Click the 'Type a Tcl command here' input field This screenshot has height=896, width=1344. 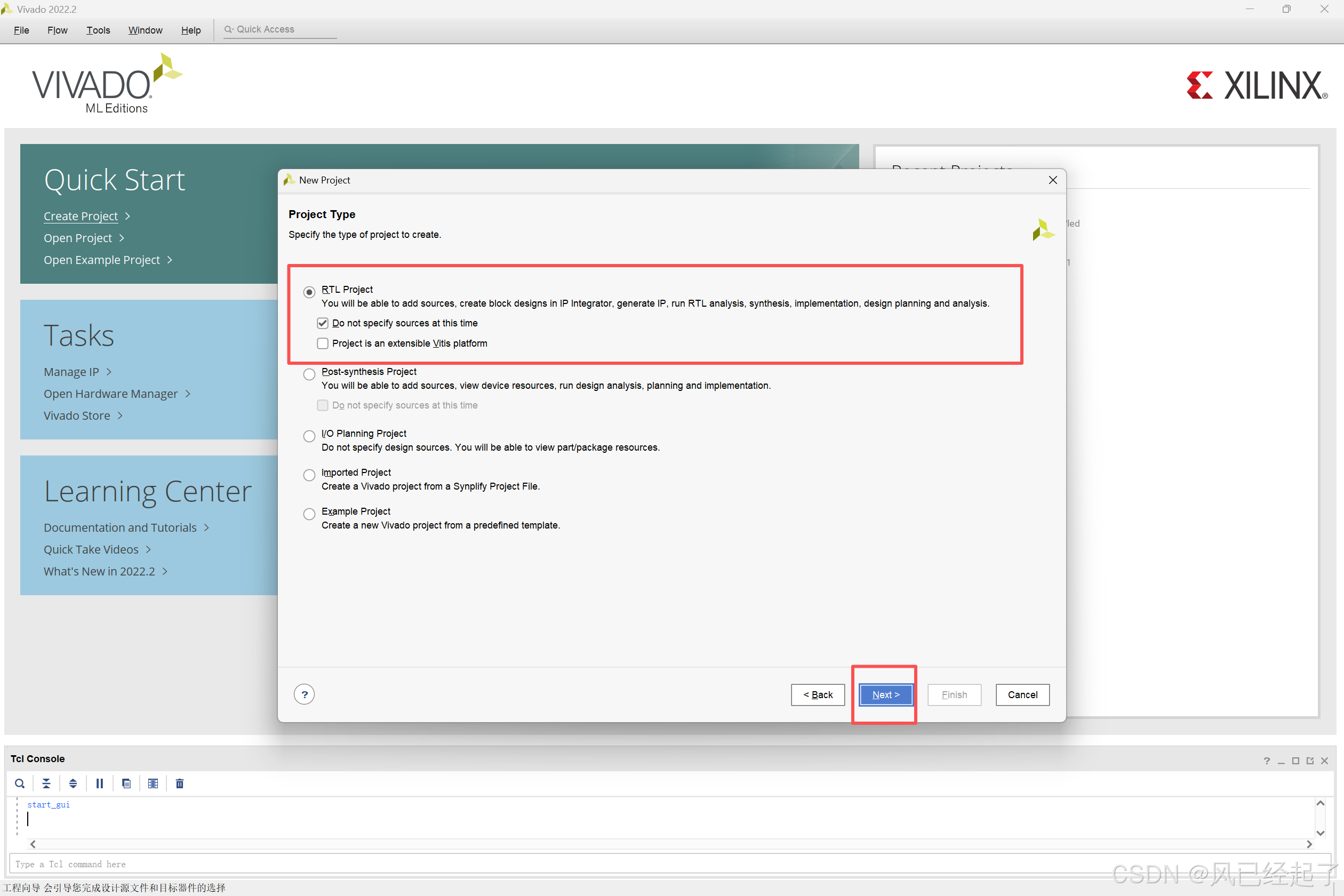pyautogui.click(x=670, y=863)
